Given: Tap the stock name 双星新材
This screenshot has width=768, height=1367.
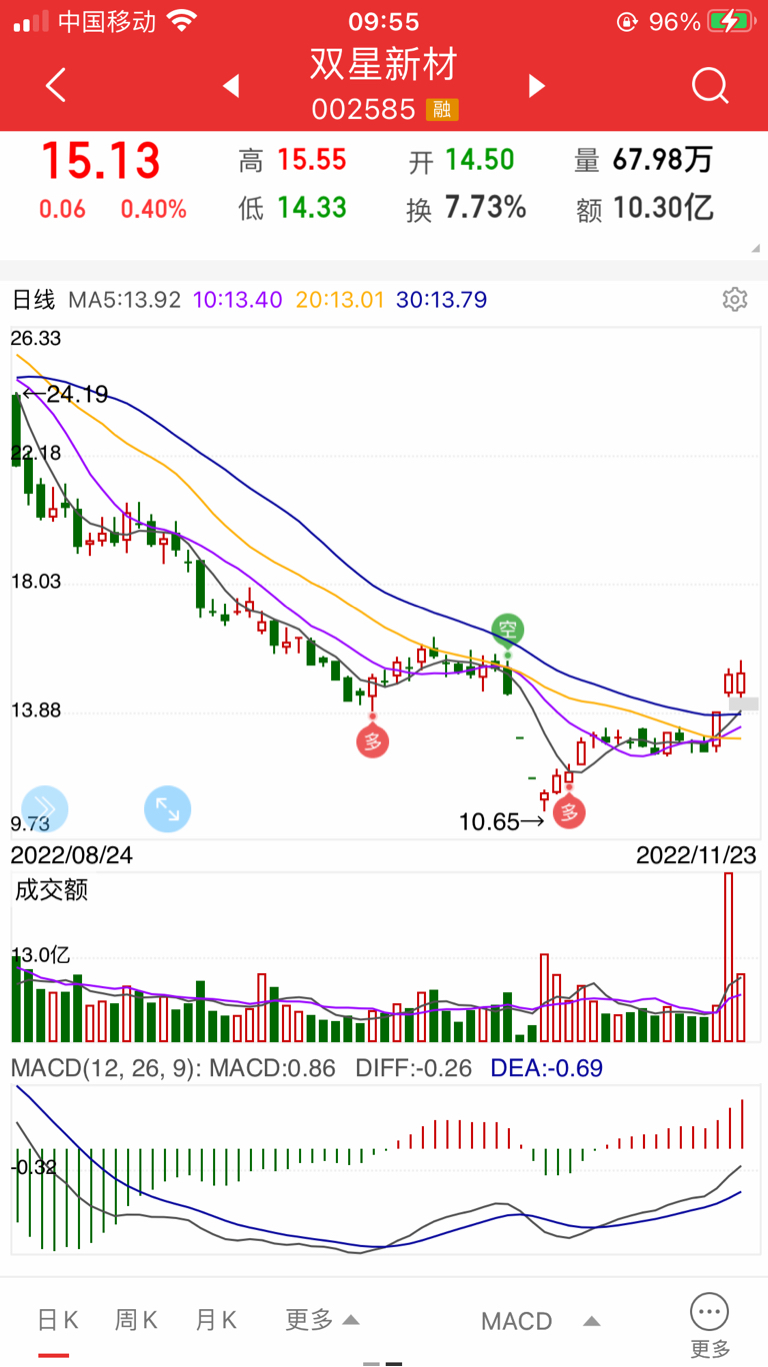Looking at the screenshot, I should click(x=384, y=65).
